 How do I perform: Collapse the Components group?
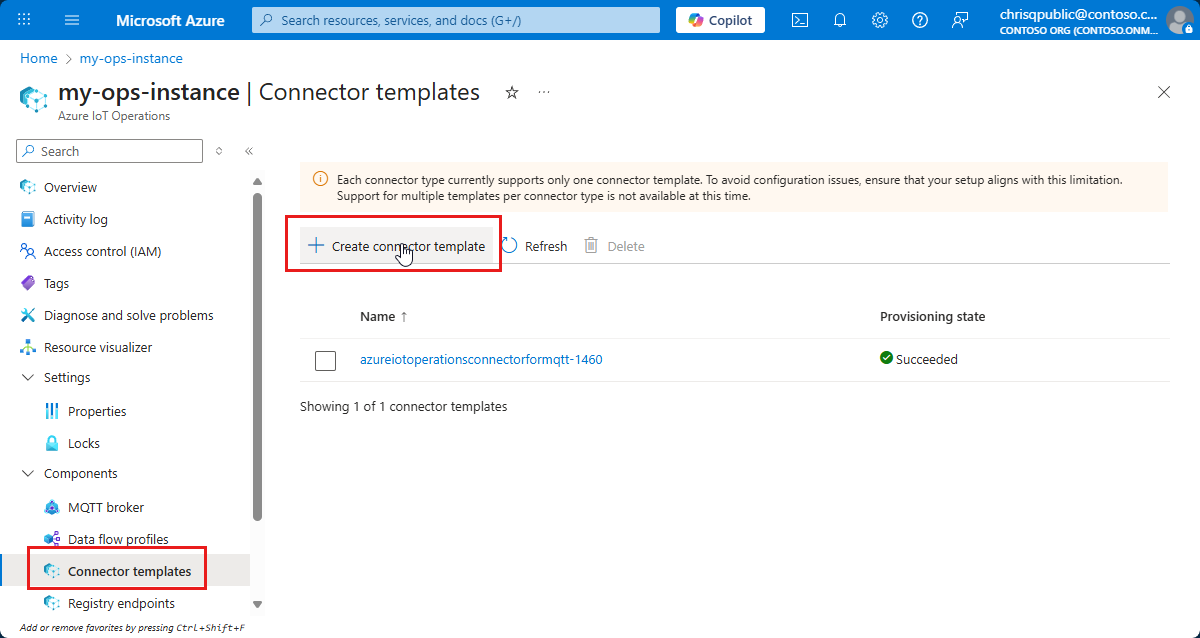coord(26,473)
